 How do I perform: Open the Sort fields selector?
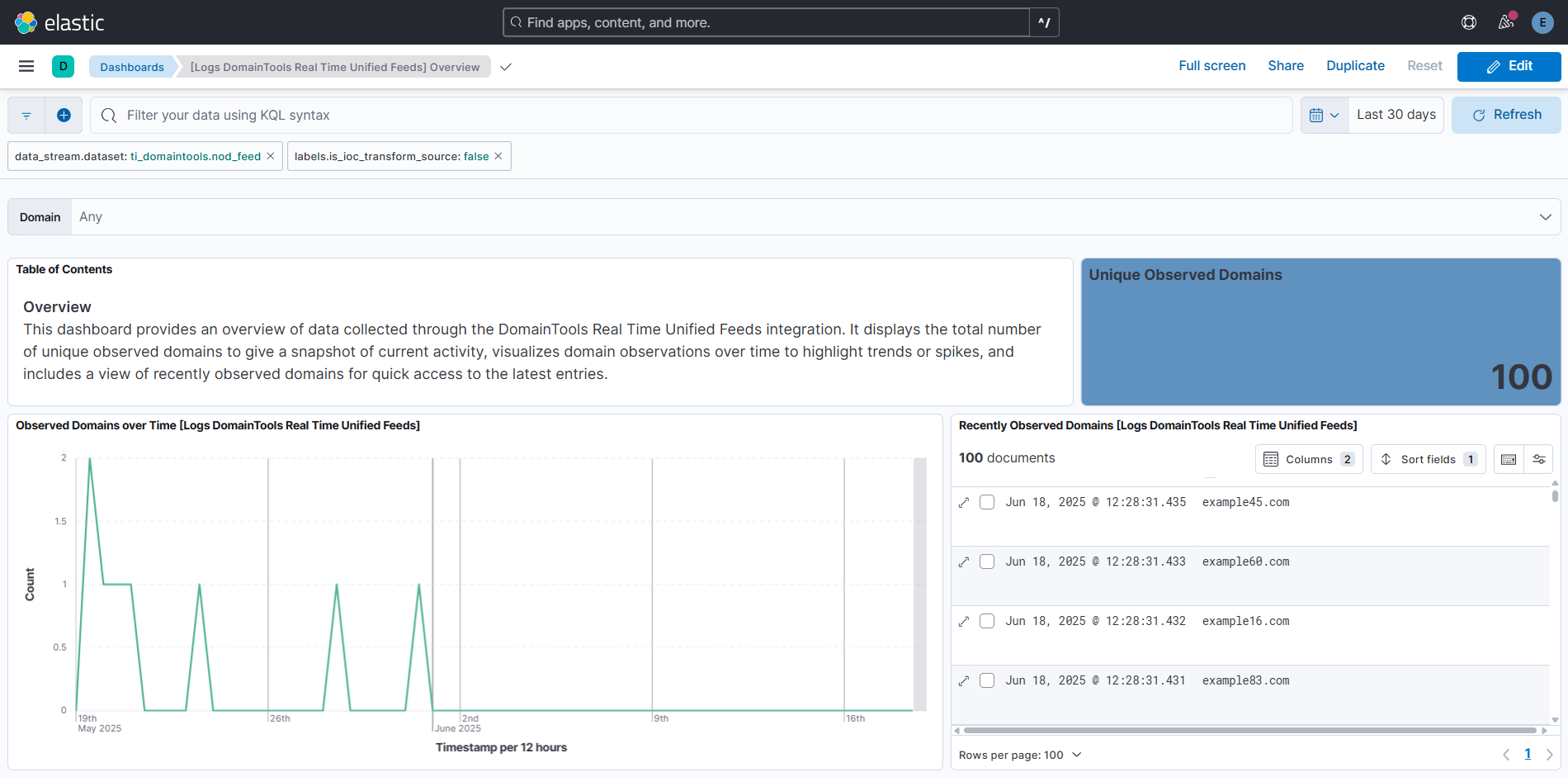click(x=1429, y=459)
